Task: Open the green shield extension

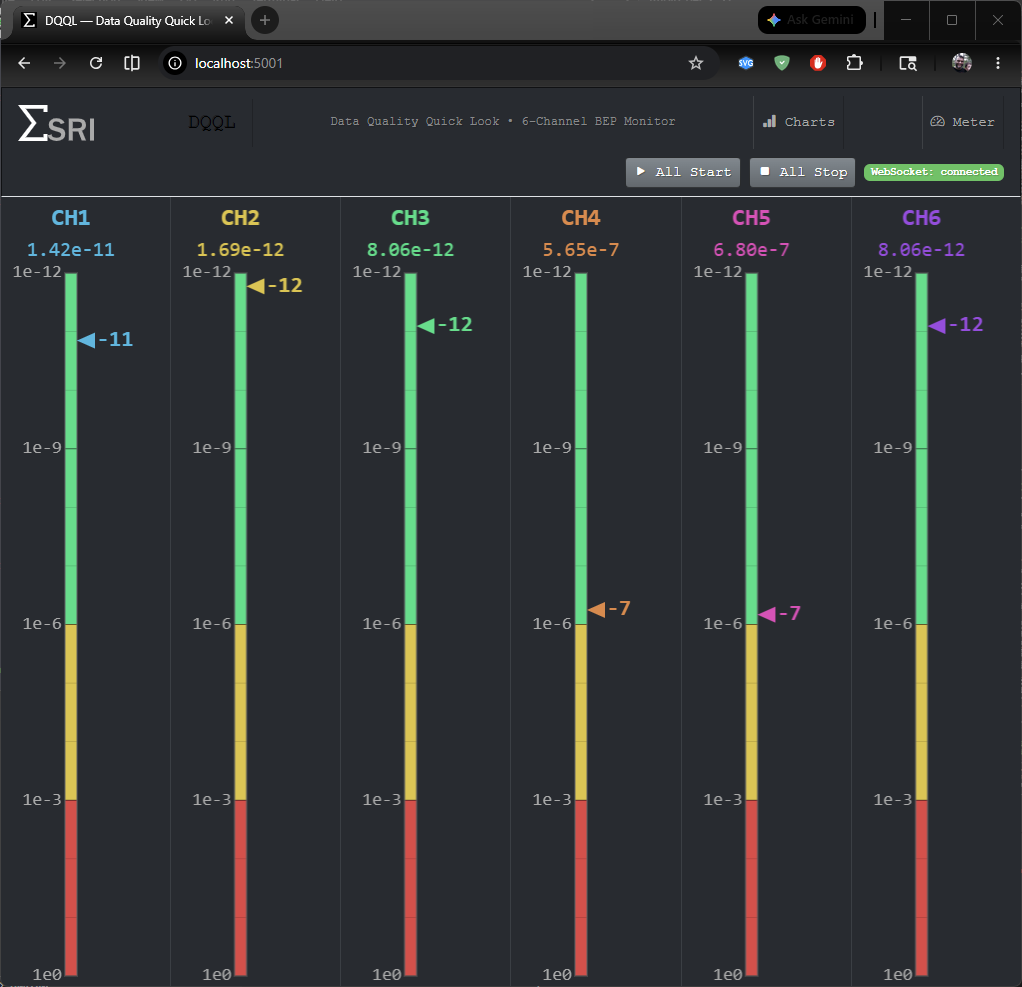Action: 781,63
